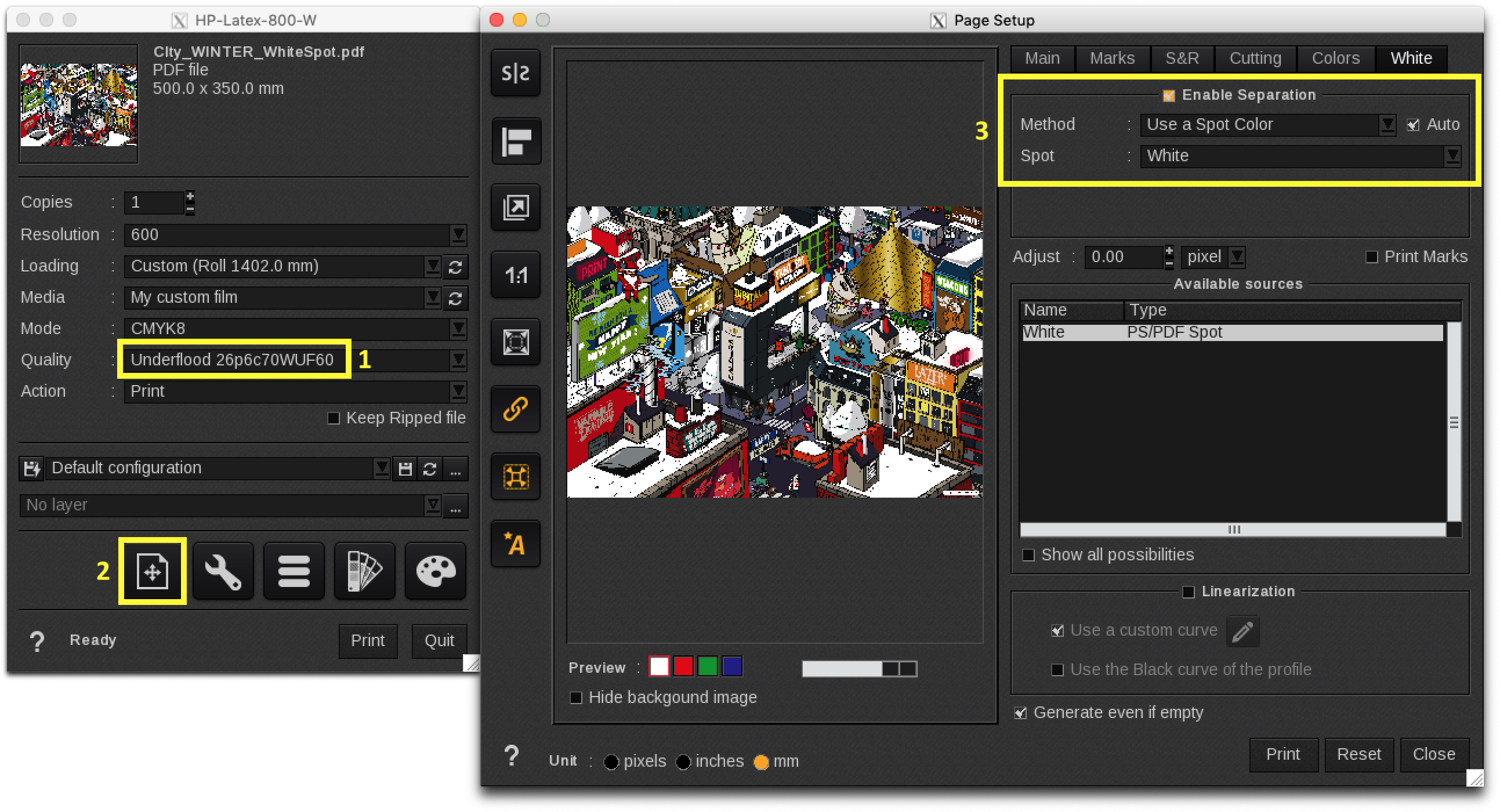Select the 1:1 zoom tool in Page Setup
Screen dimensions: 1500x812
[515, 275]
